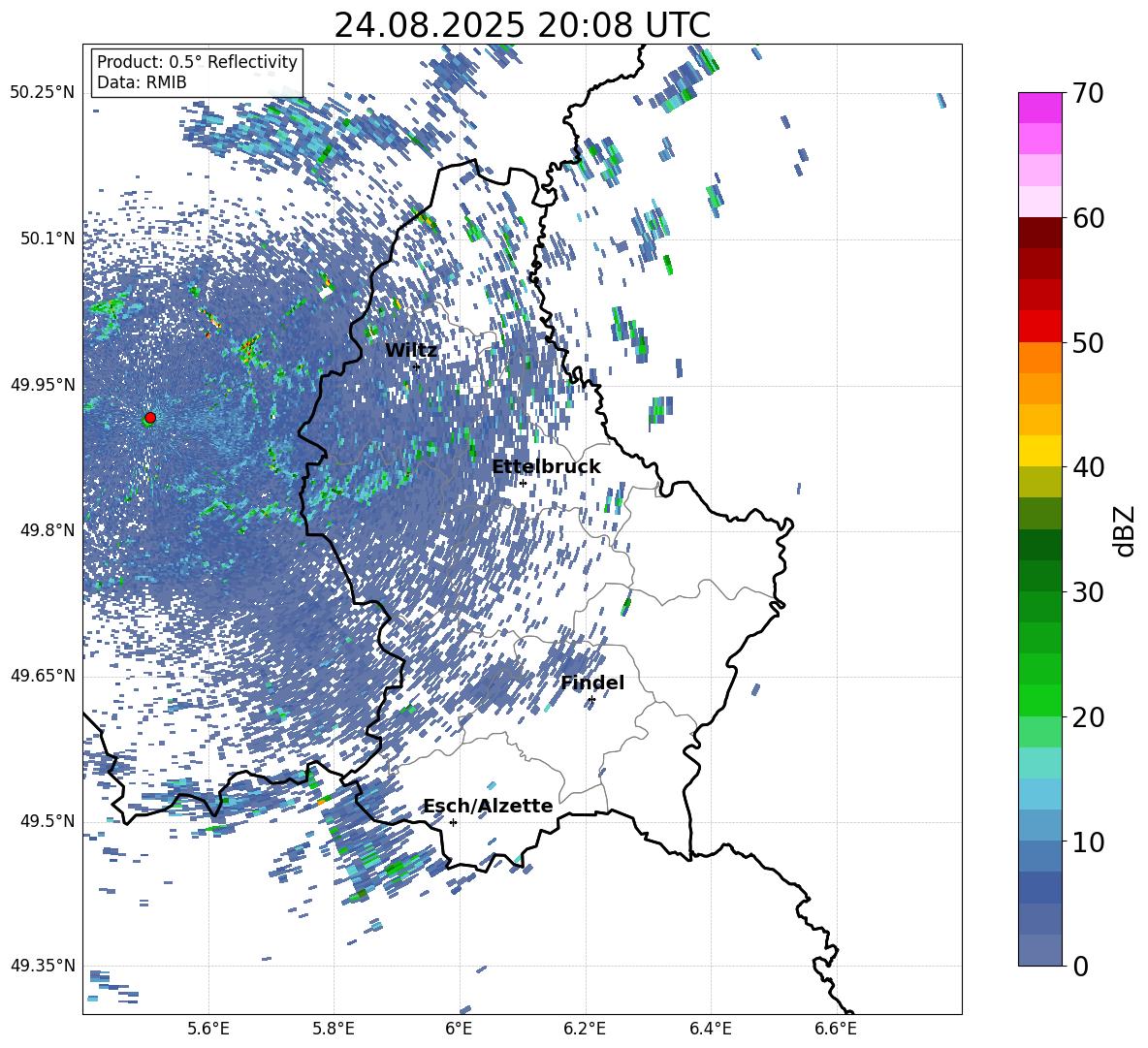Click the 70 colorbar tick label
The image size is (1148, 1048).
coord(1088,93)
